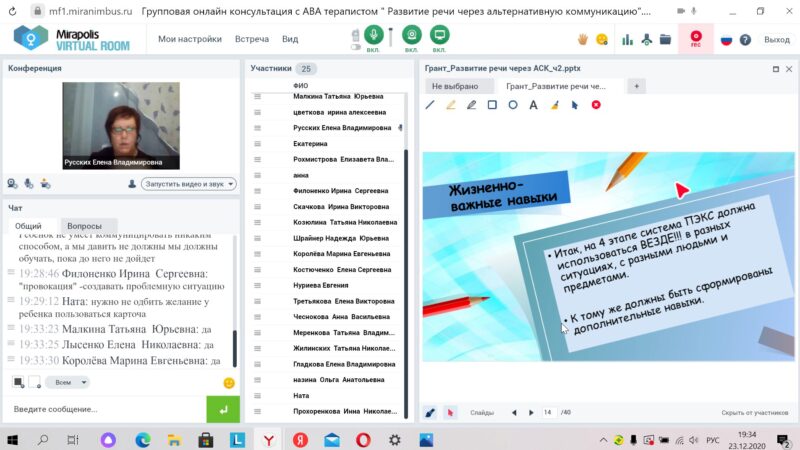Click the participants list scrollbar
The width and height of the screenshot is (800, 450).
pos(406,283)
